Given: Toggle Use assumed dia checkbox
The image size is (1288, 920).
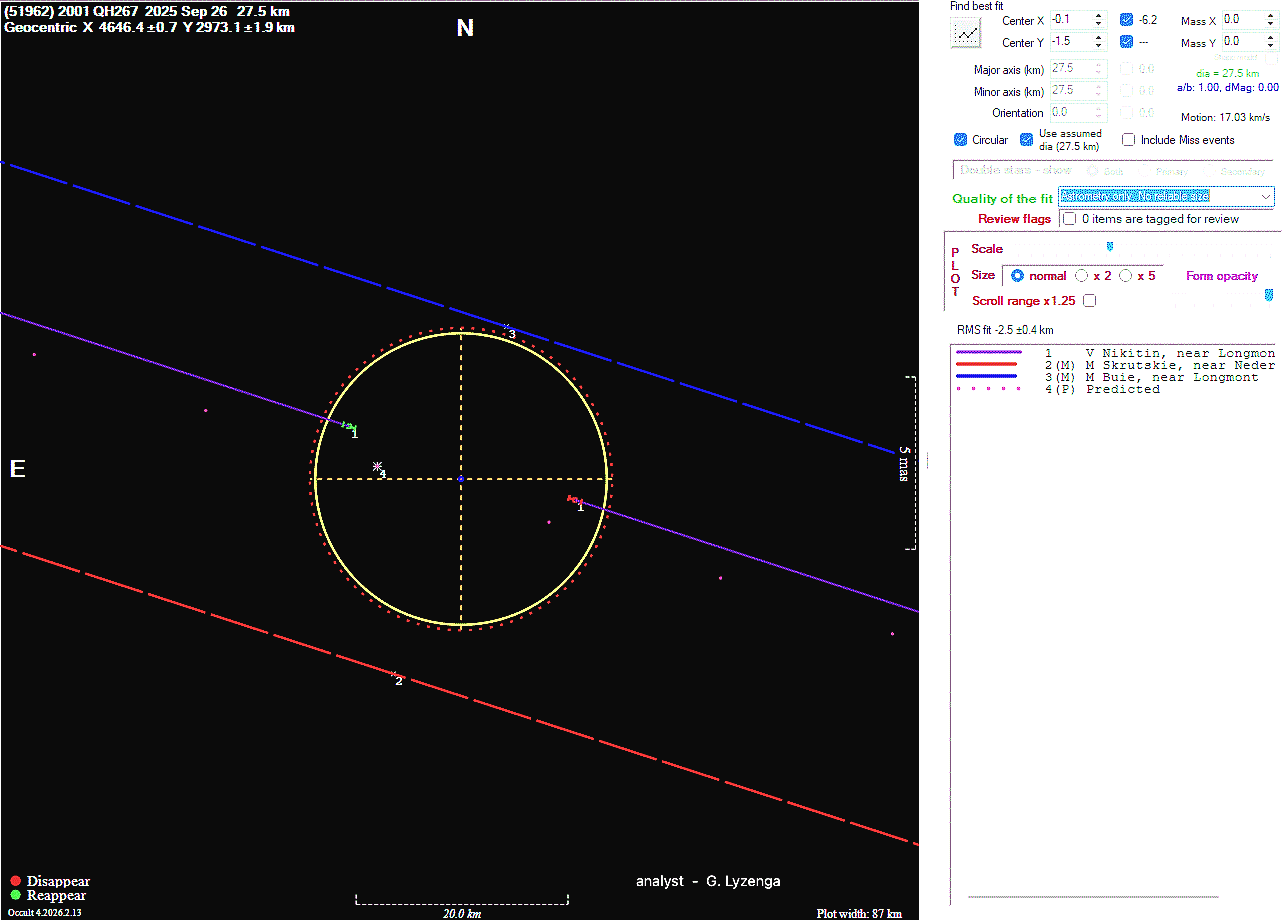Looking at the screenshot, I should (x=1027, y=140).
